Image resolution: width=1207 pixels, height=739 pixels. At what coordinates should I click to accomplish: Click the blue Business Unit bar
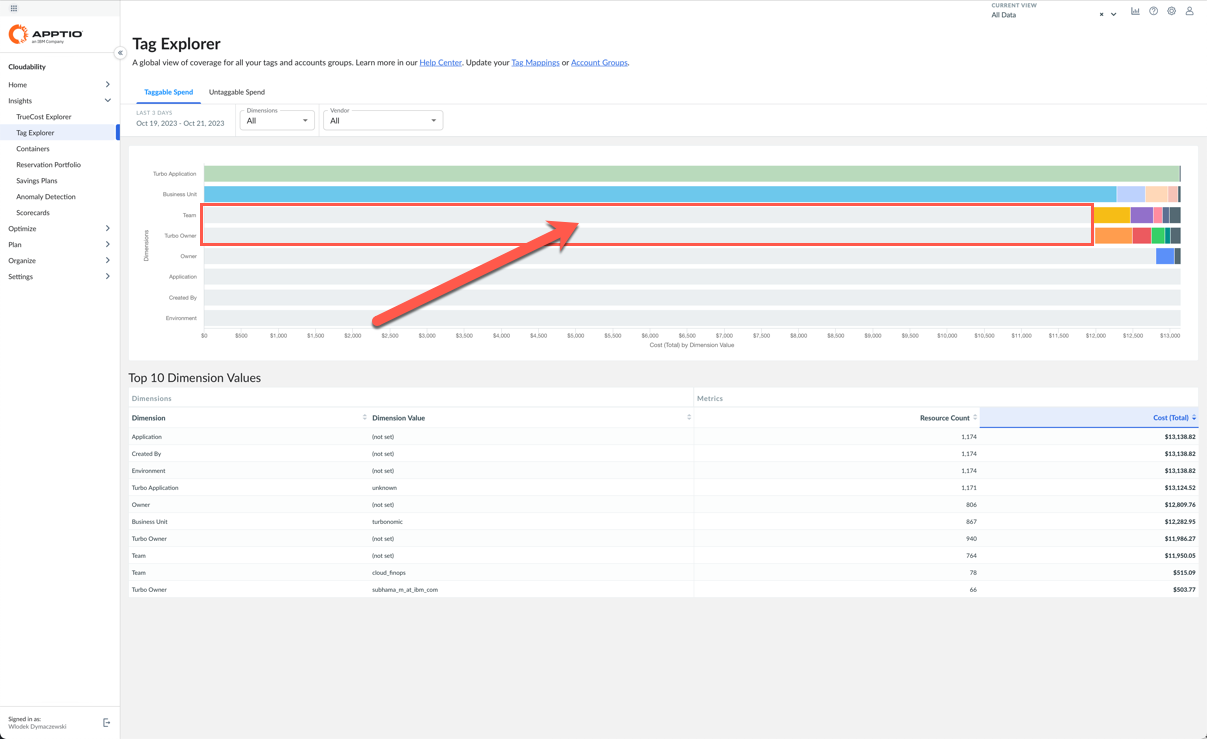[660, 194]
